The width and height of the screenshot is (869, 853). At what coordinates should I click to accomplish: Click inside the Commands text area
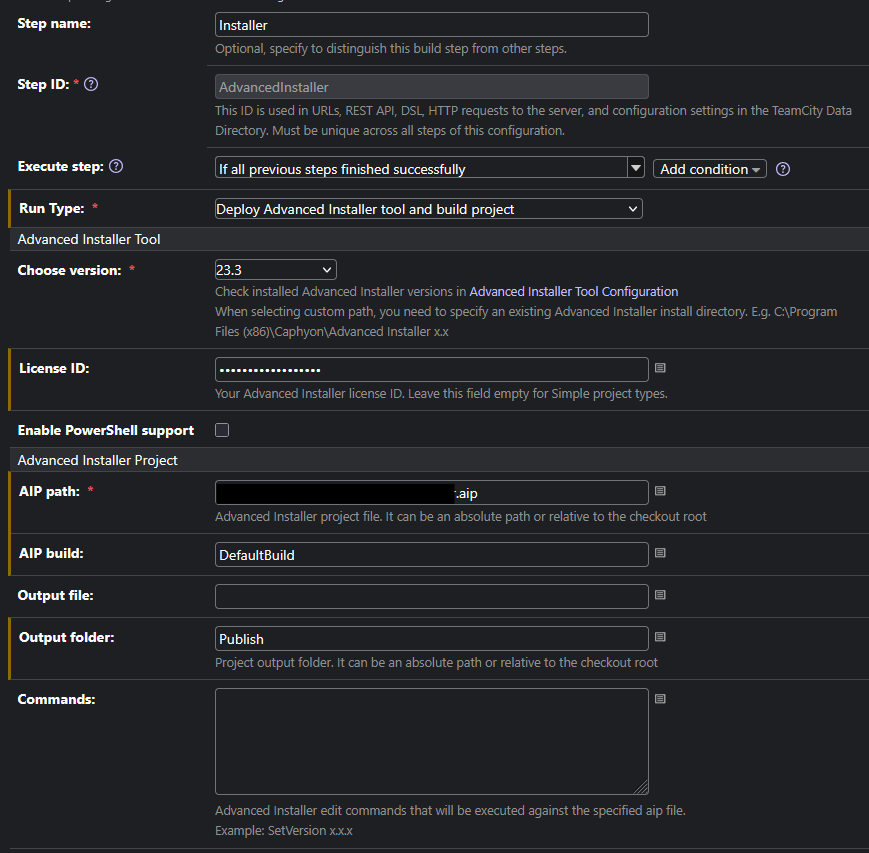(x=432, y=742)
